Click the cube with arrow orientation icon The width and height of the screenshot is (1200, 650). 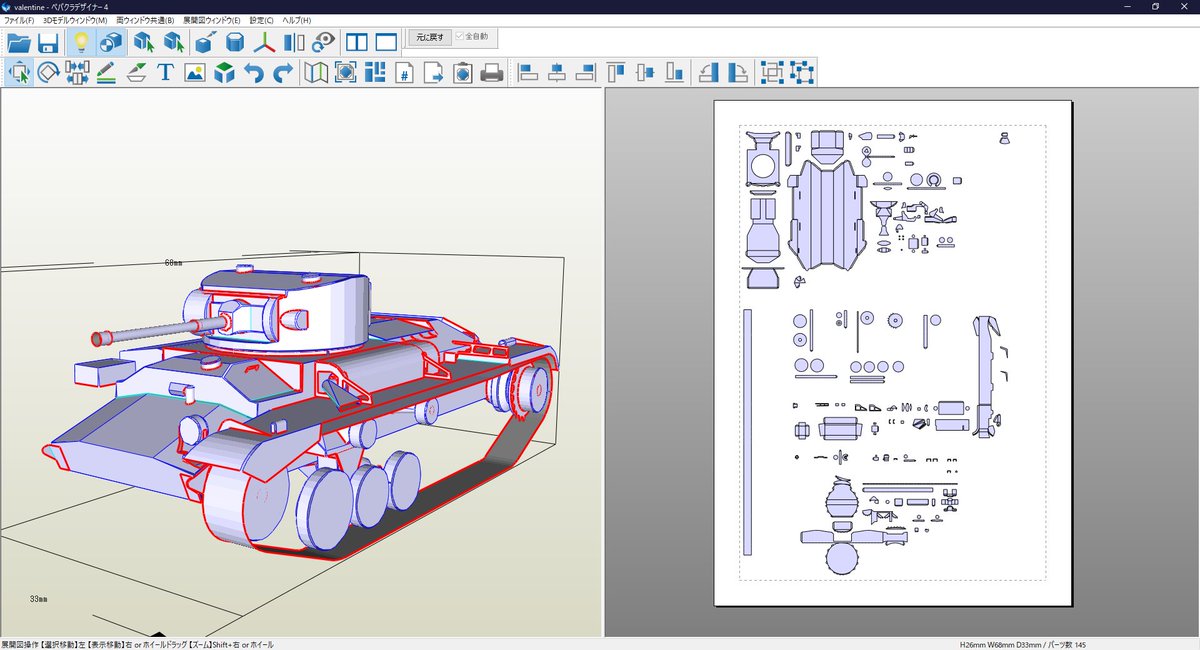pos(205,43)
